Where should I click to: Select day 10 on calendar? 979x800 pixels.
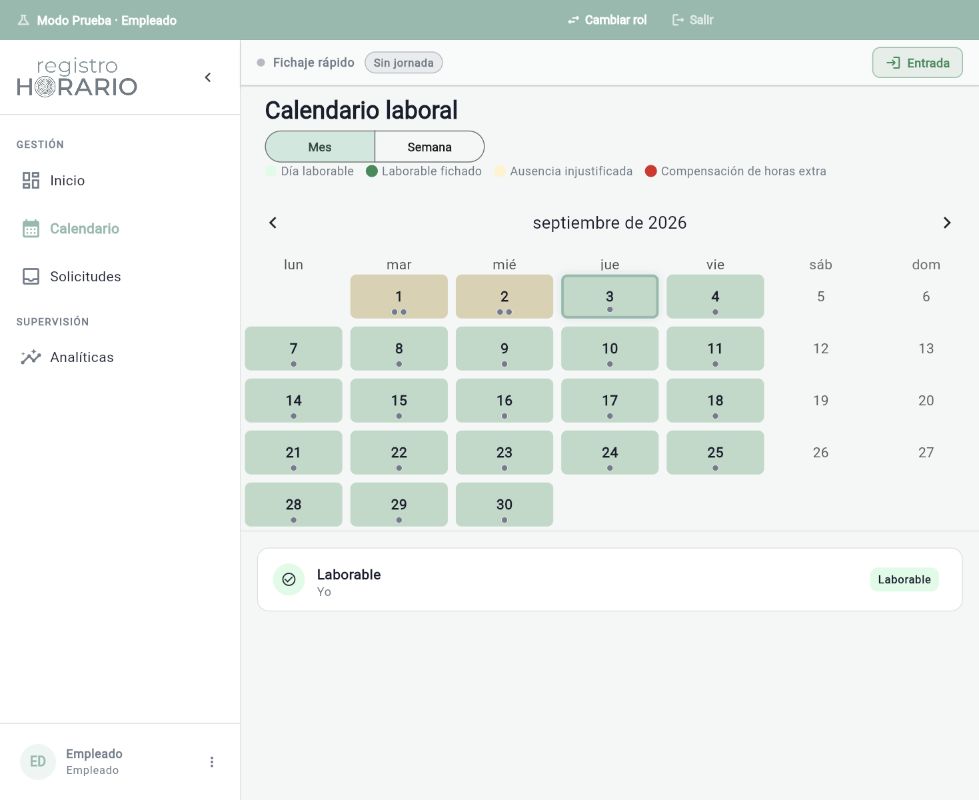[x=610, y=348]
